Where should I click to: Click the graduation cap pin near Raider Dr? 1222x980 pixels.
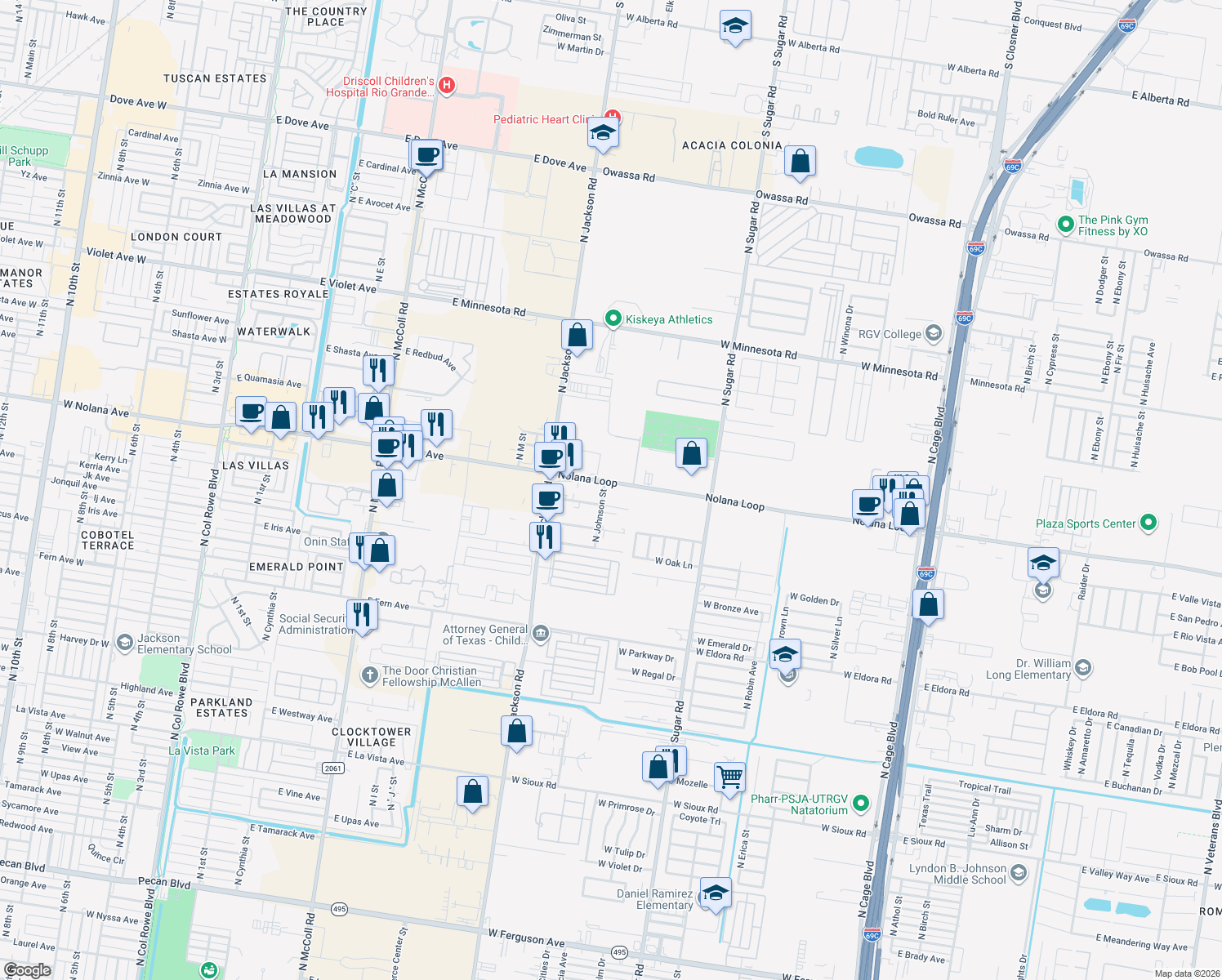point(1042,562)
